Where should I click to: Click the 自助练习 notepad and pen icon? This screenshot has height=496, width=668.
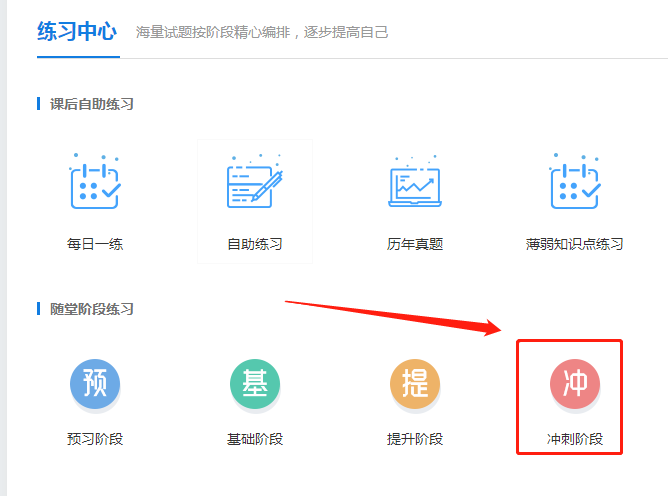point(255,181)
